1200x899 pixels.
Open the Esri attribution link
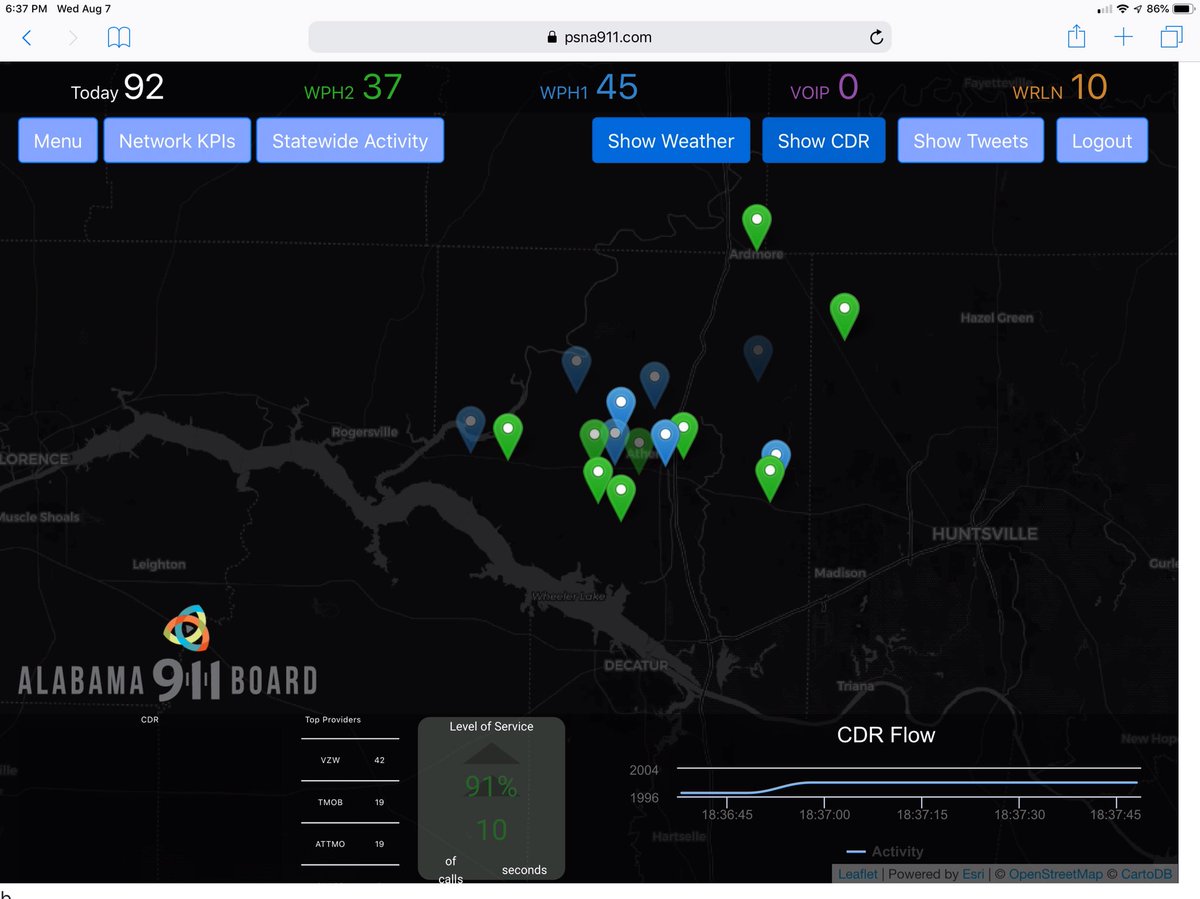[x=973, y=874]
